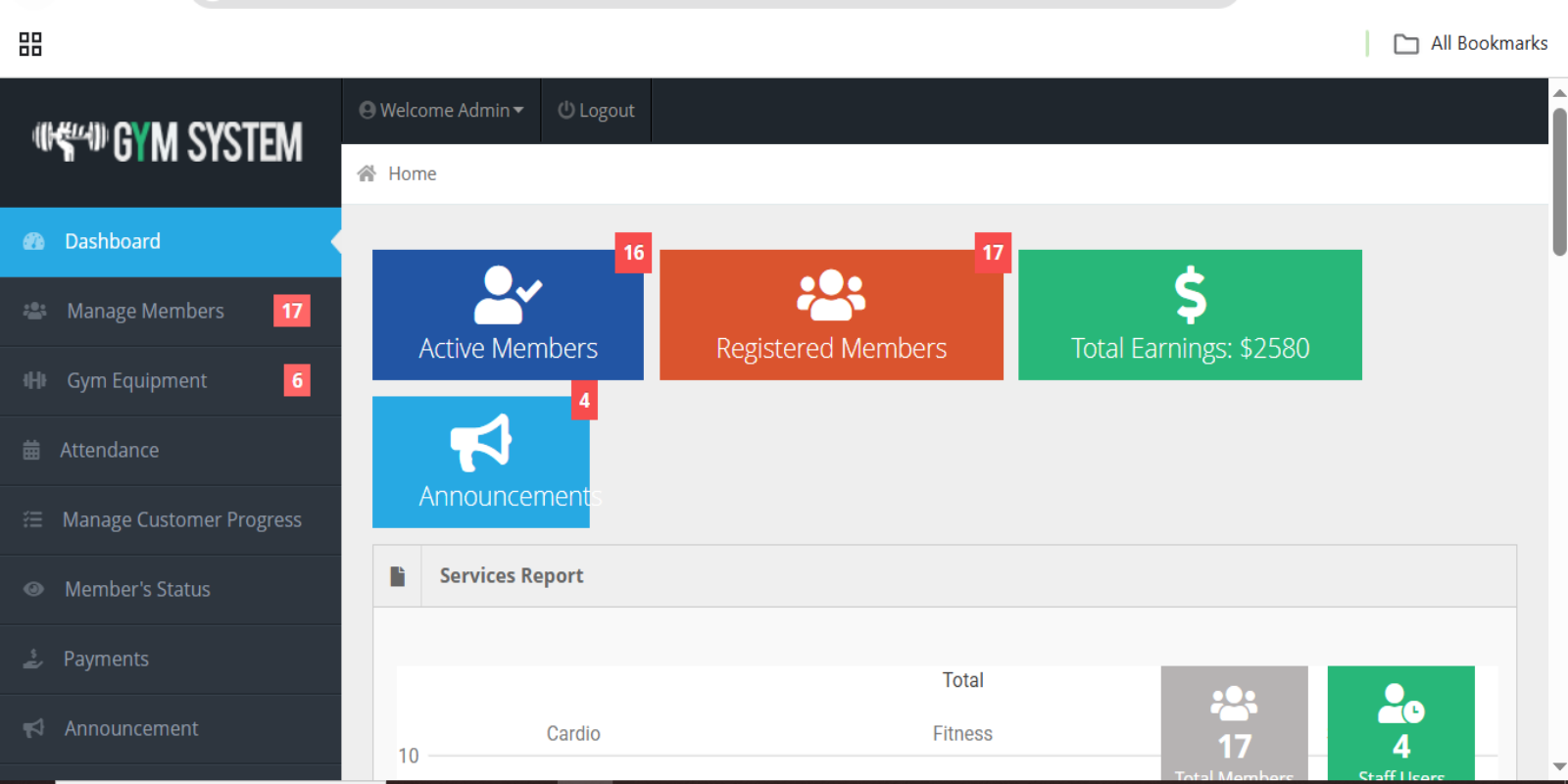
Task: Click the Total Members 17 stat box
Action: pos(1235,724)
